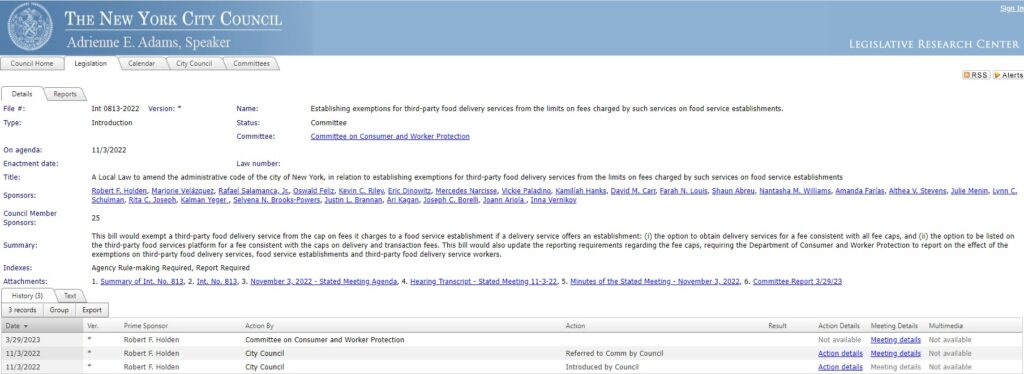Image resolution: width=1024 pixels, height=374 pixels.
Task: Open sponsor David M. Carr link
Action: pyautogui.click(x=633, y=191)
